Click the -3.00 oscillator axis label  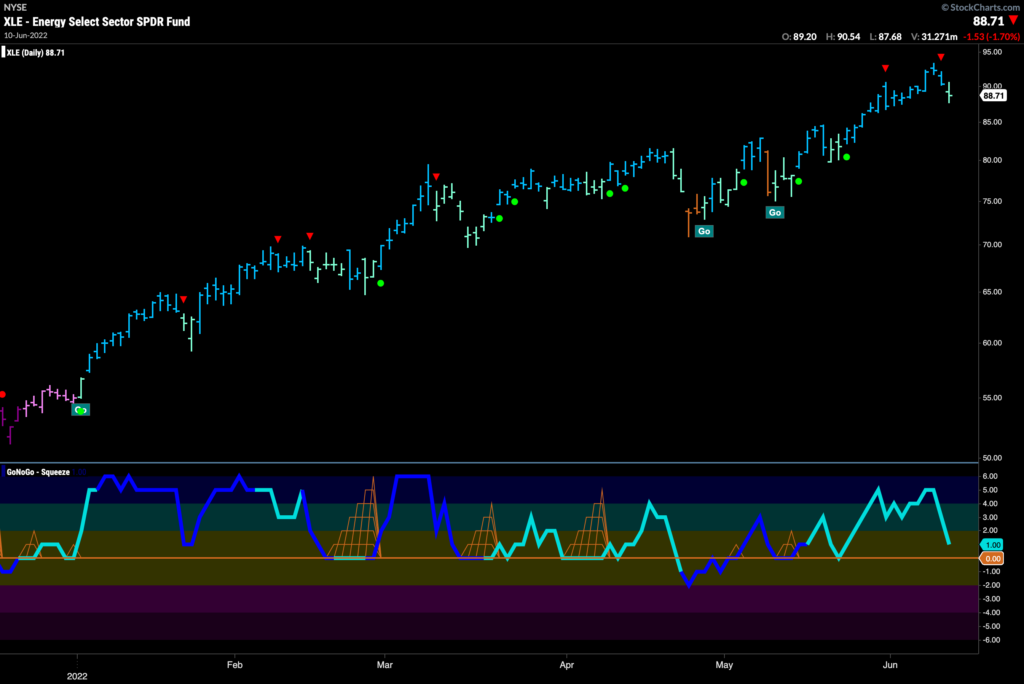click(x=989, y=599)
